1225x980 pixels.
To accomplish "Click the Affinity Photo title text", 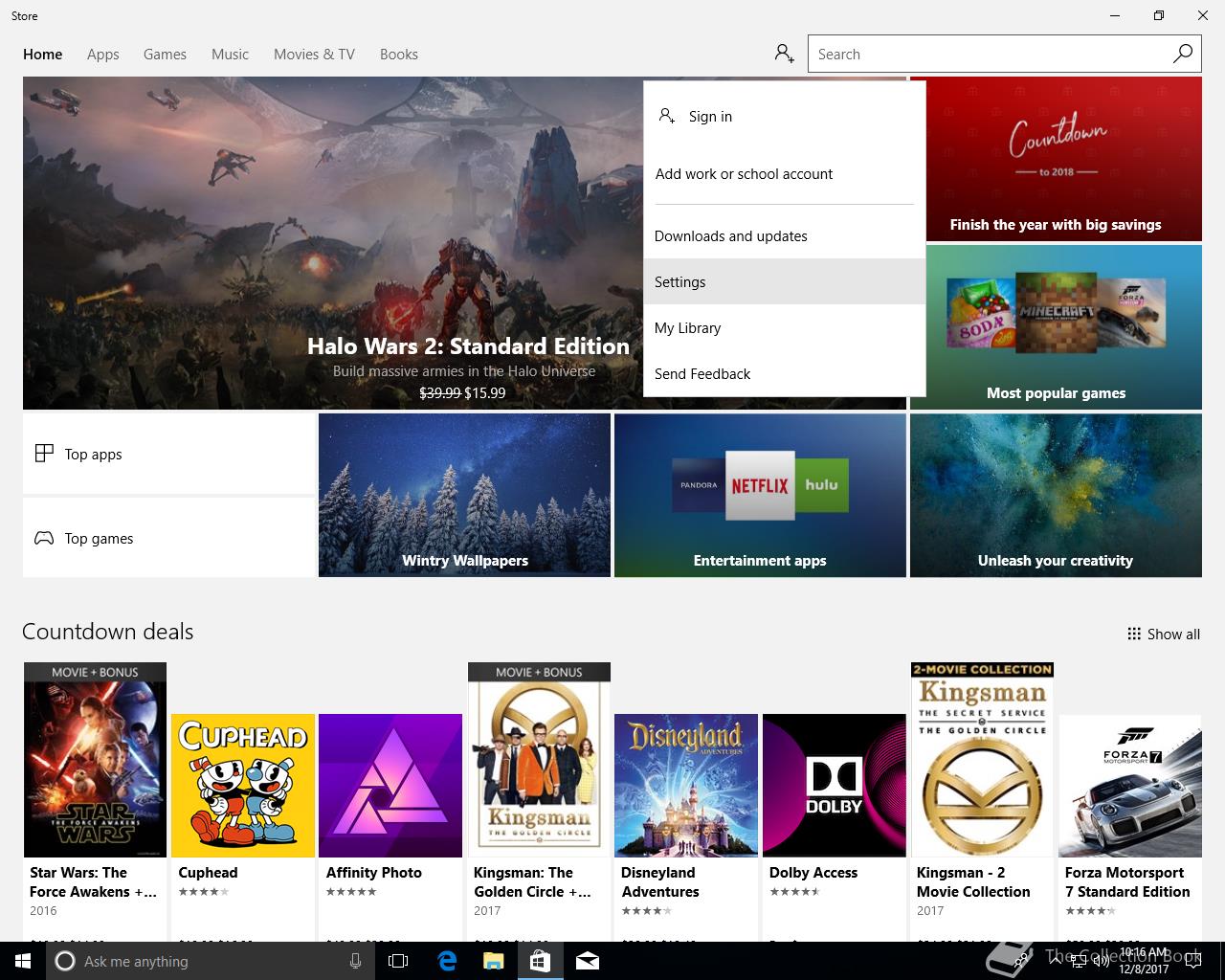I will click(x=374, y=873).
